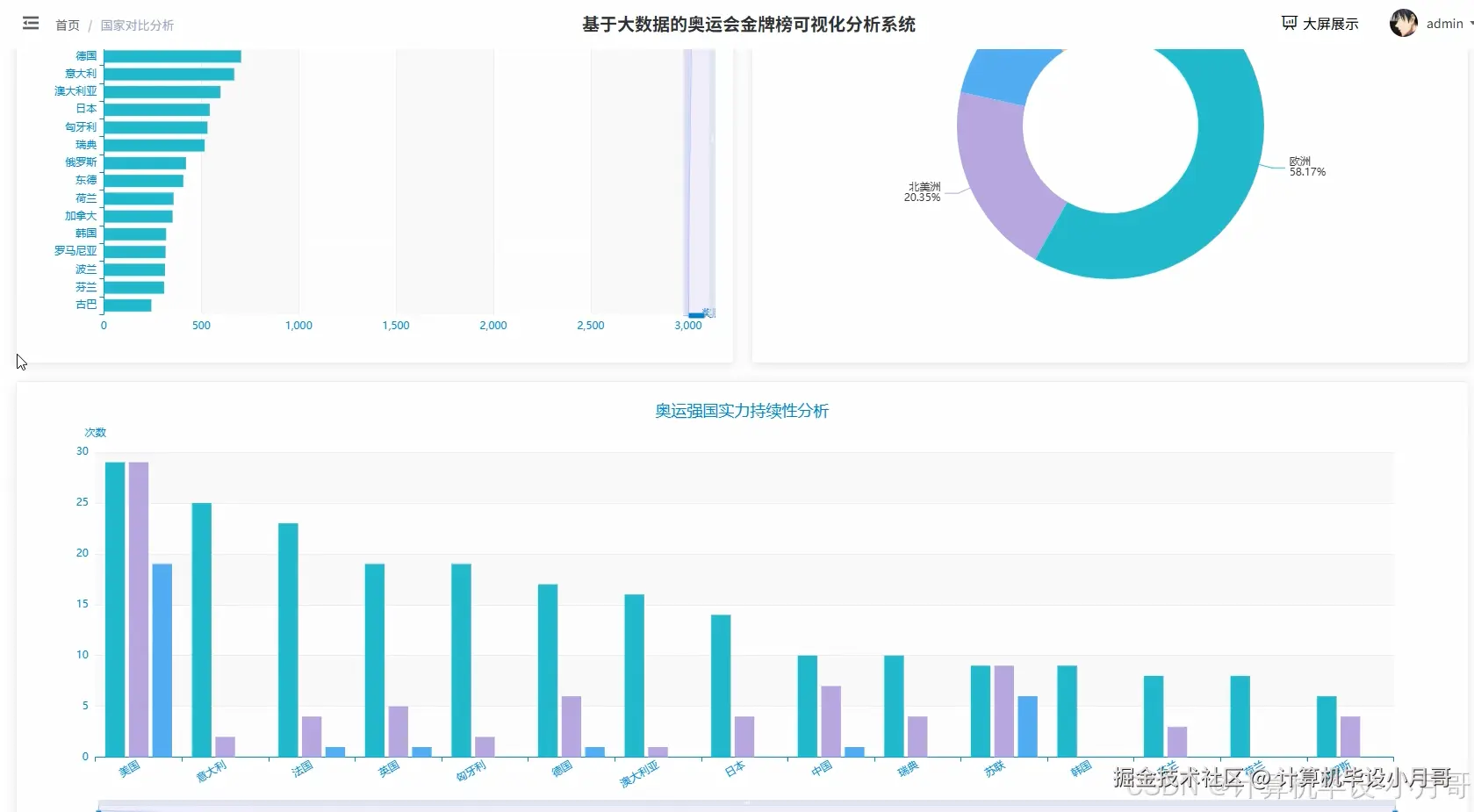Screen dimensions: 1474x812
Task: Toggle the sidebar with the hamburger icon
Action: tap(31, 24)
